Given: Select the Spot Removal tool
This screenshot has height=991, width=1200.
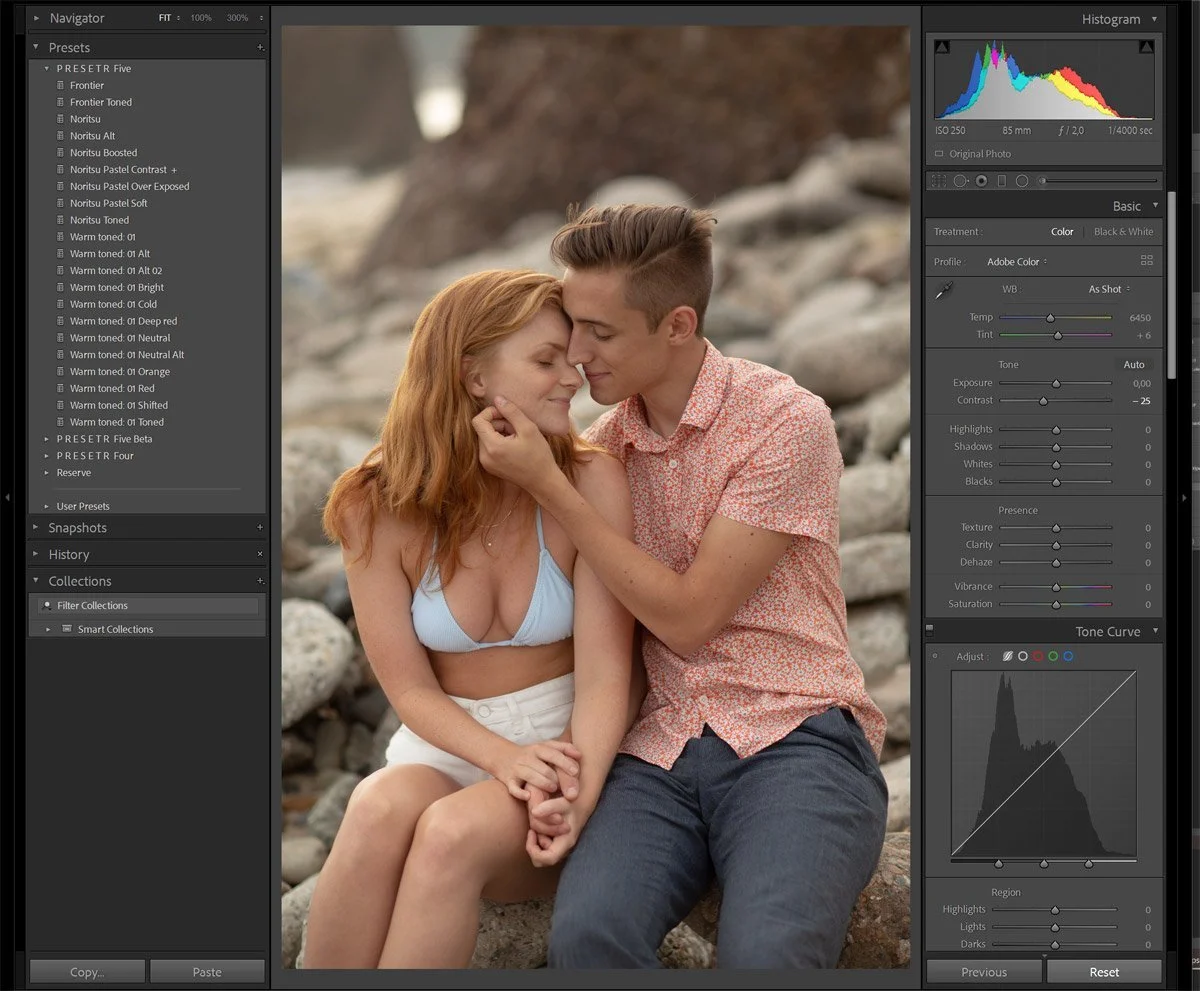Looking at the screenshot, I should [x=960, y=181].
